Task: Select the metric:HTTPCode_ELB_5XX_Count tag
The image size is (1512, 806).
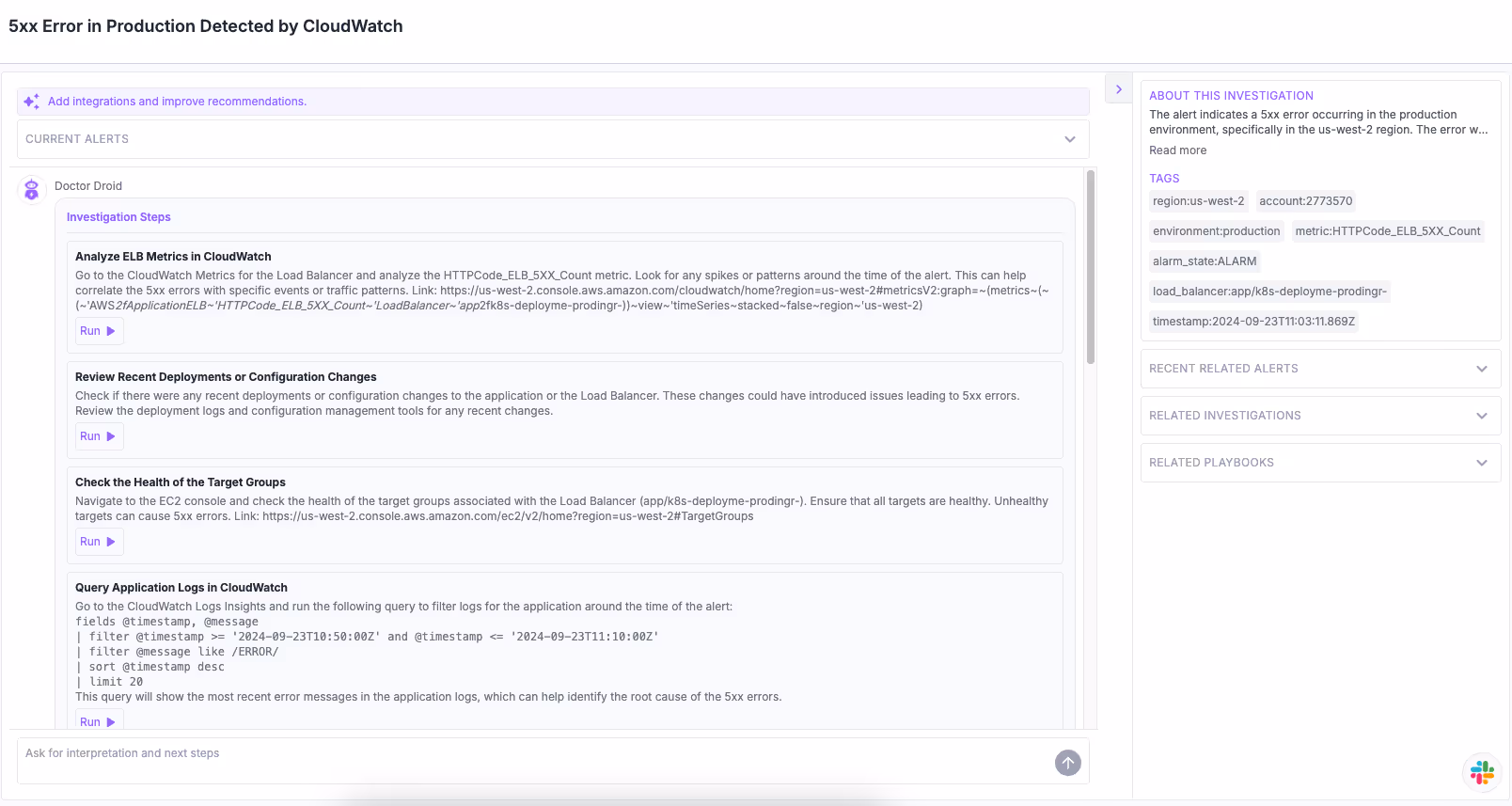Action: point(1387,231)
